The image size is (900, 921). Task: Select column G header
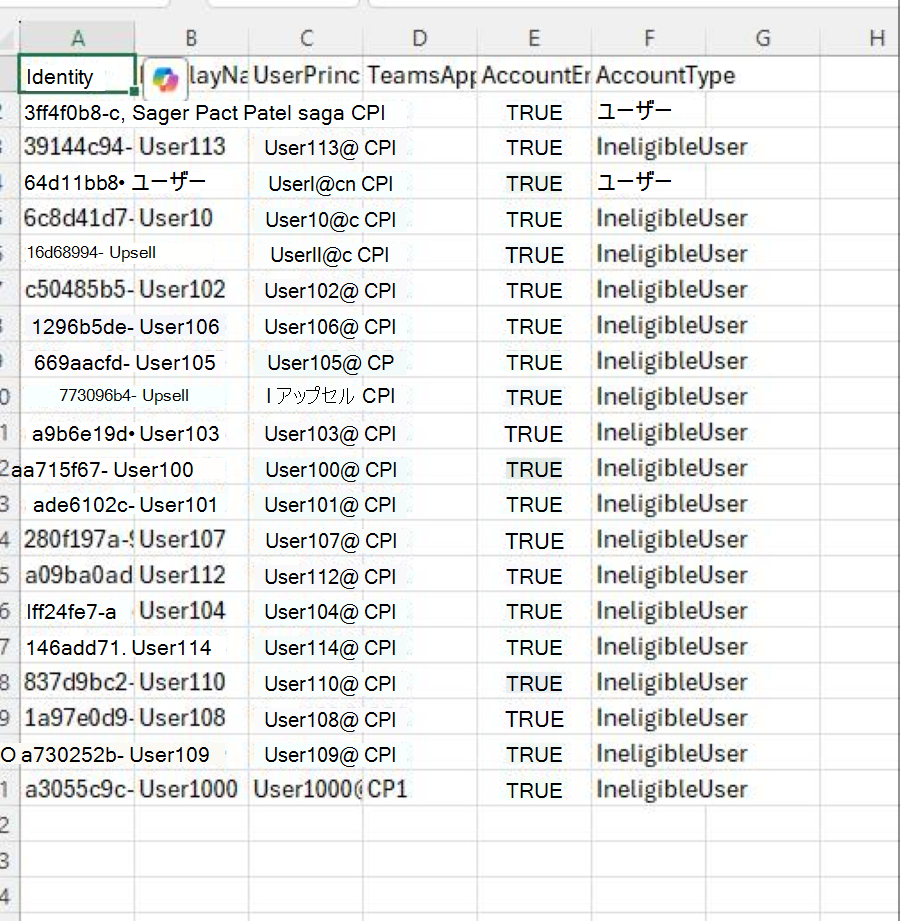(x=763, y=38)
